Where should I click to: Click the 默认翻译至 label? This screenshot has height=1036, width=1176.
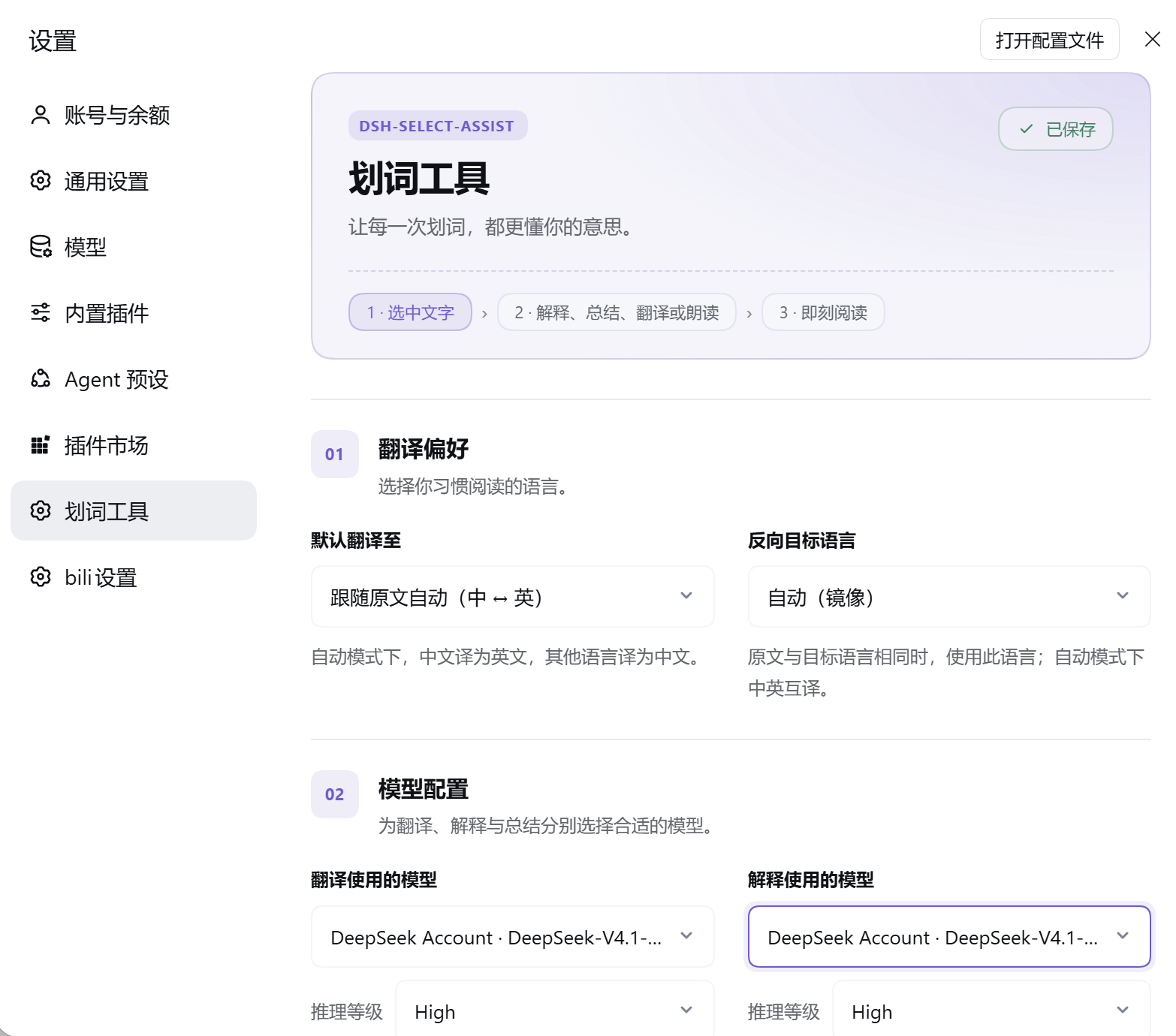(x=356, y=541)
